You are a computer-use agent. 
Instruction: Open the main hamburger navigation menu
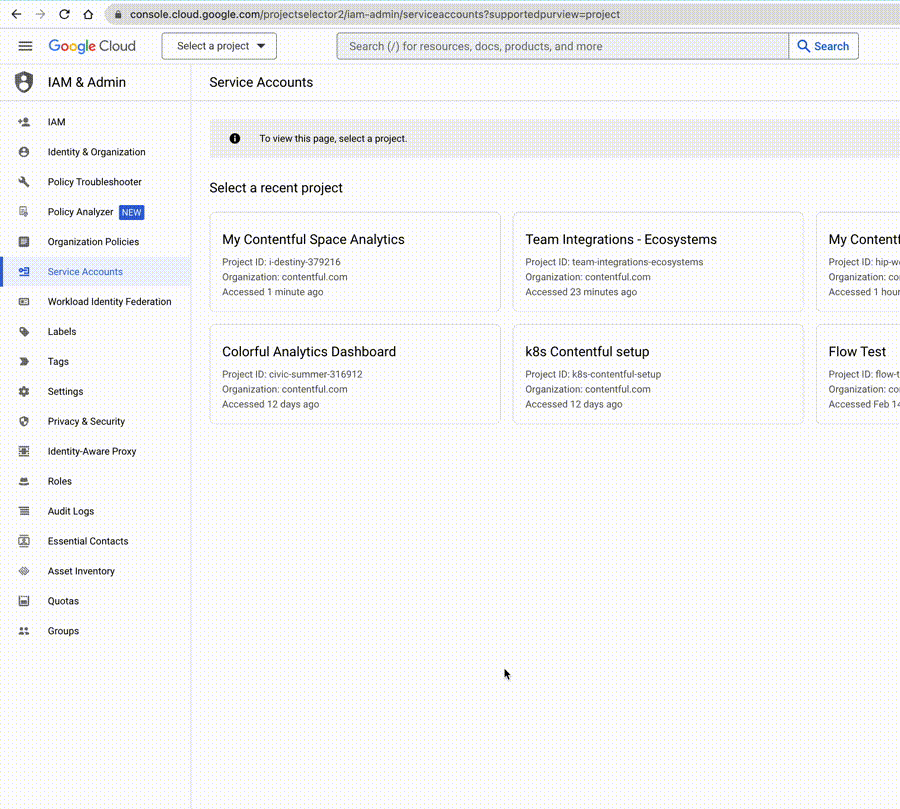25,46
